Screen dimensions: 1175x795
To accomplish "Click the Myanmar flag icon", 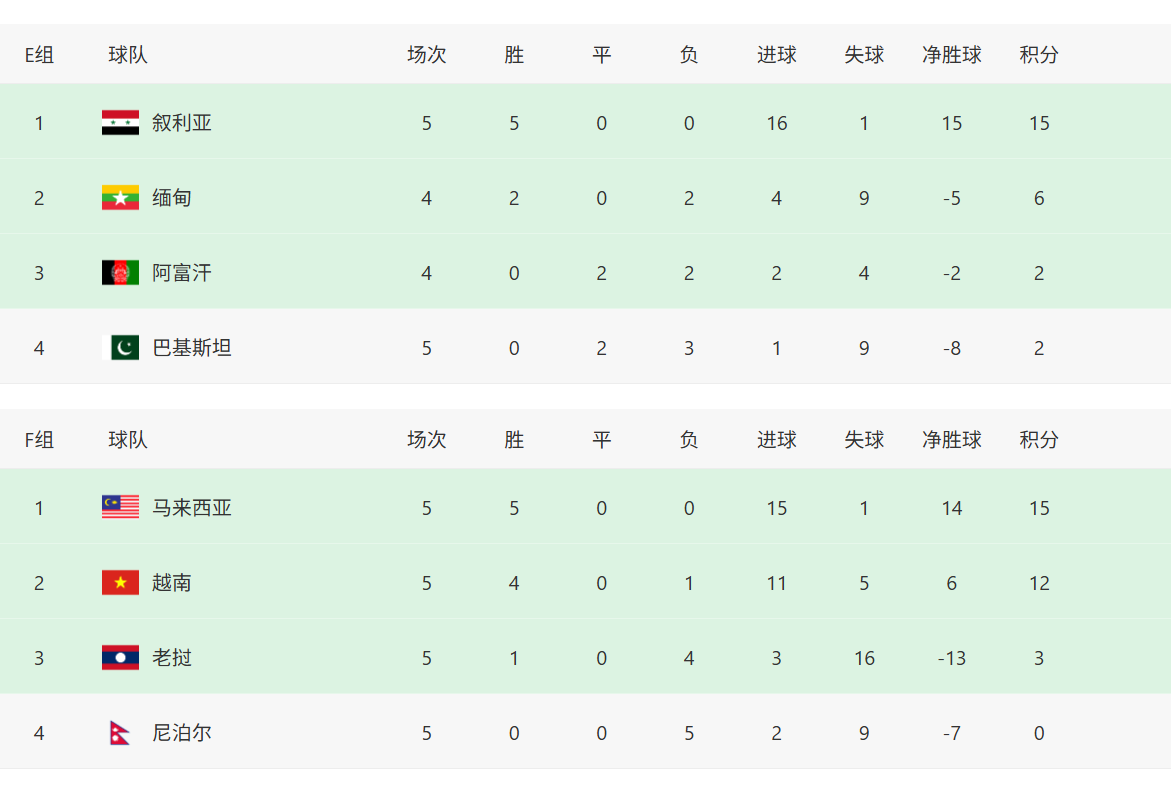I will pos(120,198).
